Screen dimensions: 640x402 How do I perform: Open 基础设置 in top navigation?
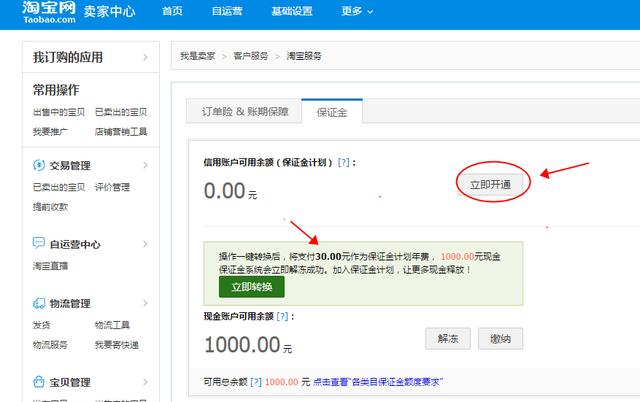tap(292, 11)
